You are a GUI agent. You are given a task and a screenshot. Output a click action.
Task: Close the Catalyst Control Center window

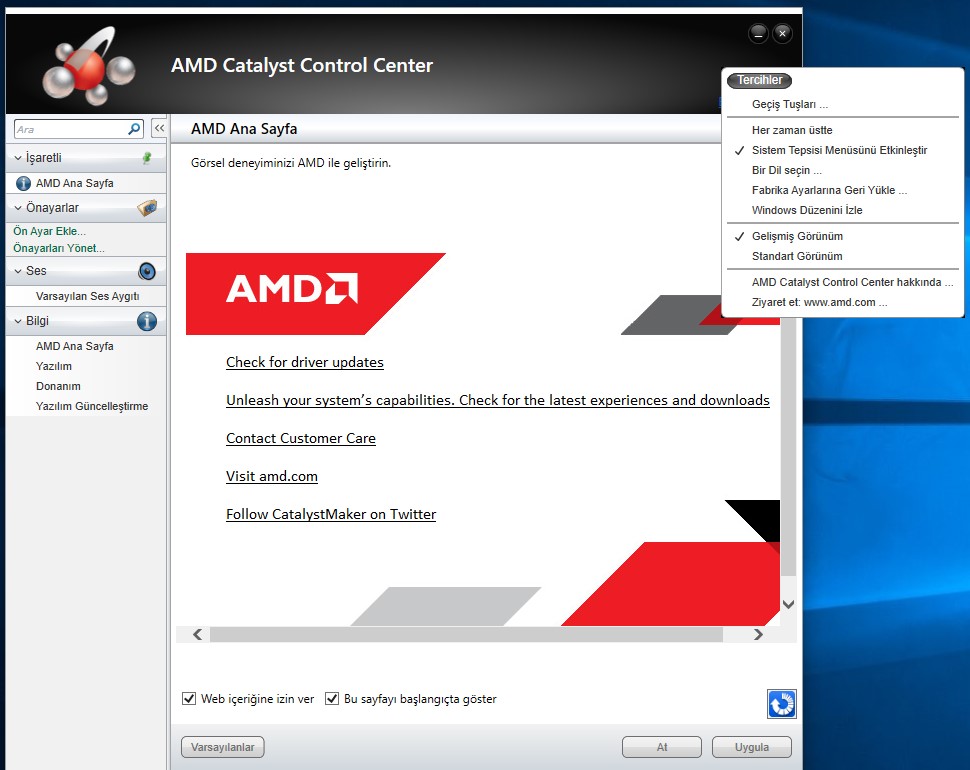point(783,33)
